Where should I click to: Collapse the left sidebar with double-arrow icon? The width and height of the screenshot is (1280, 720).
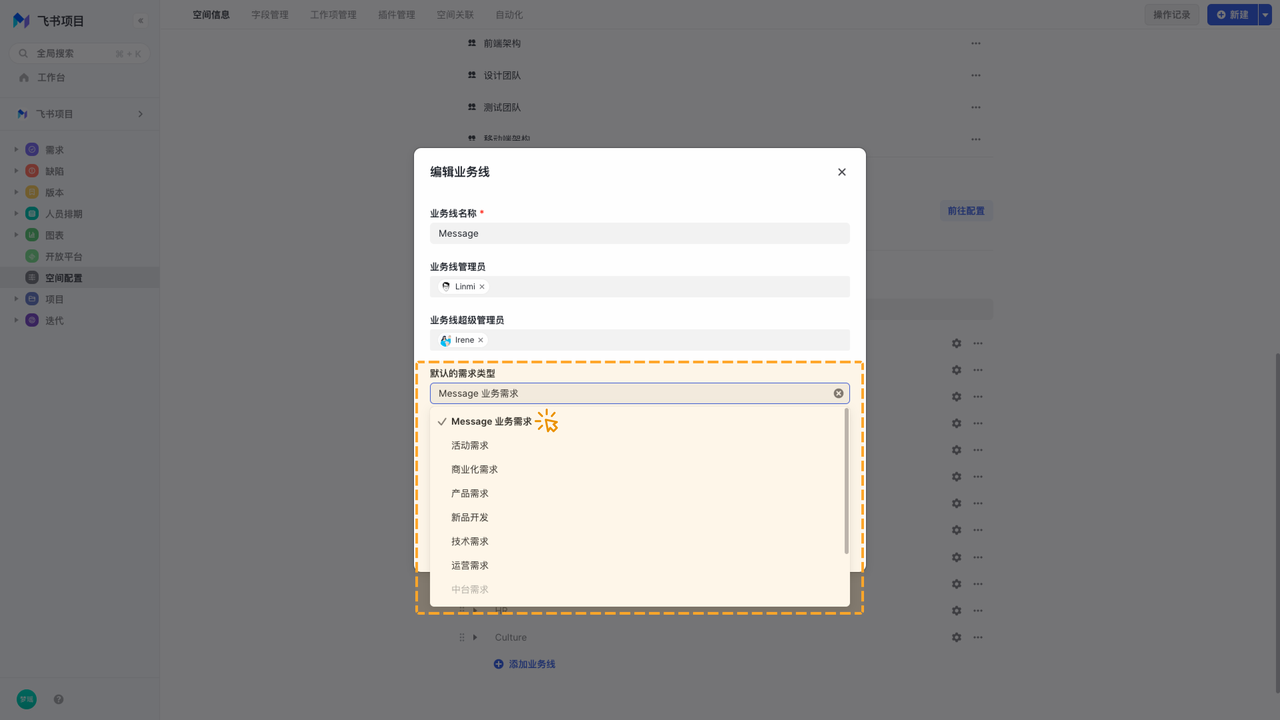coord(140,20)
